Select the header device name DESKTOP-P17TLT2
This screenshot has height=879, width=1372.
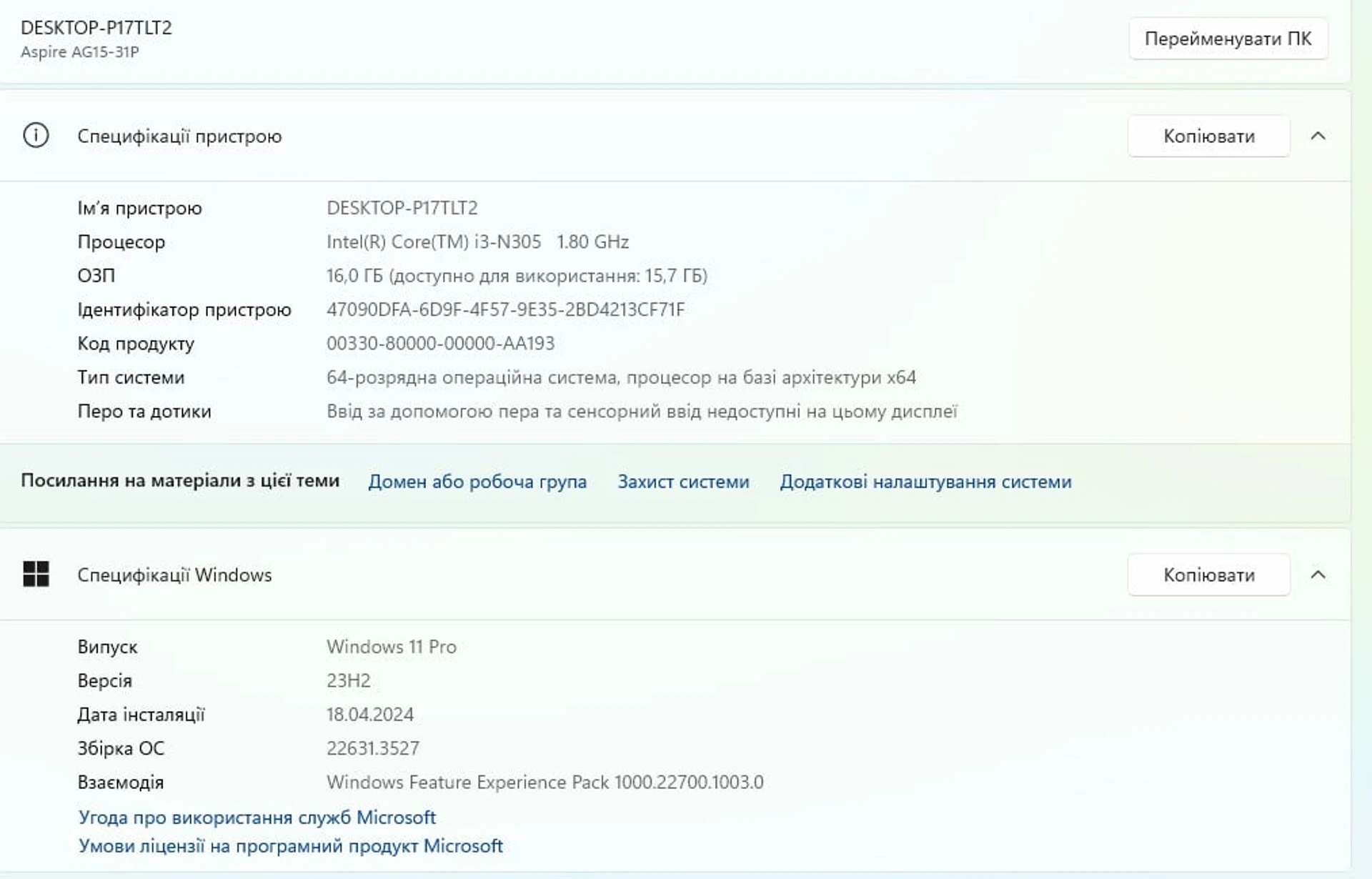(x=96, y=28)
